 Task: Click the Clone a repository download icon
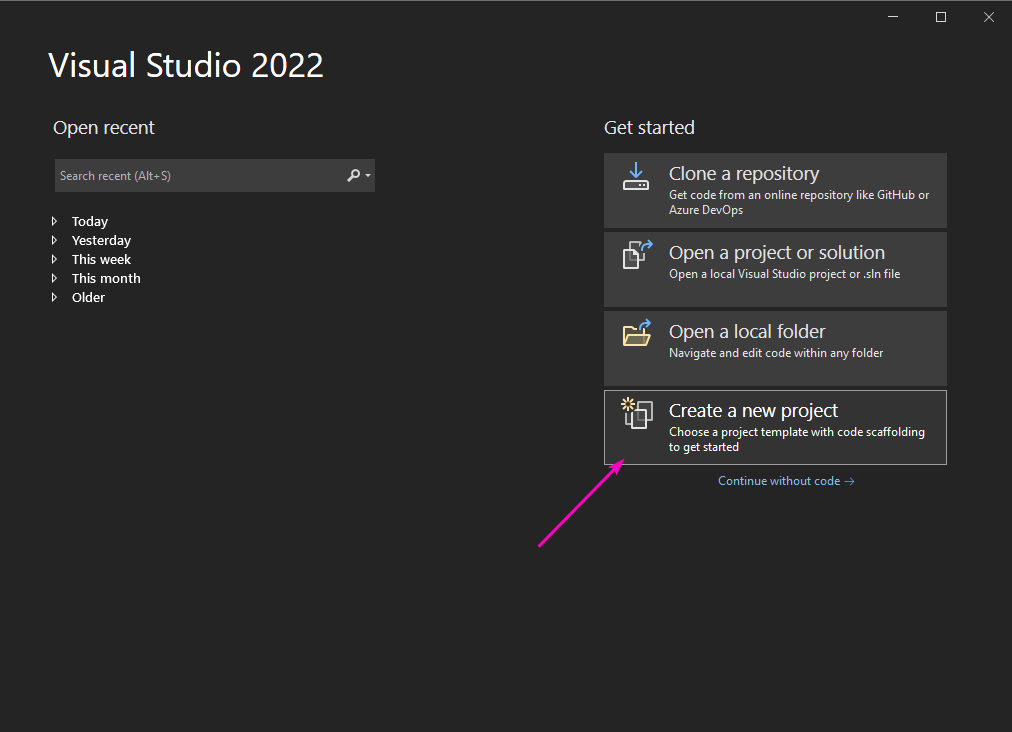636,176
